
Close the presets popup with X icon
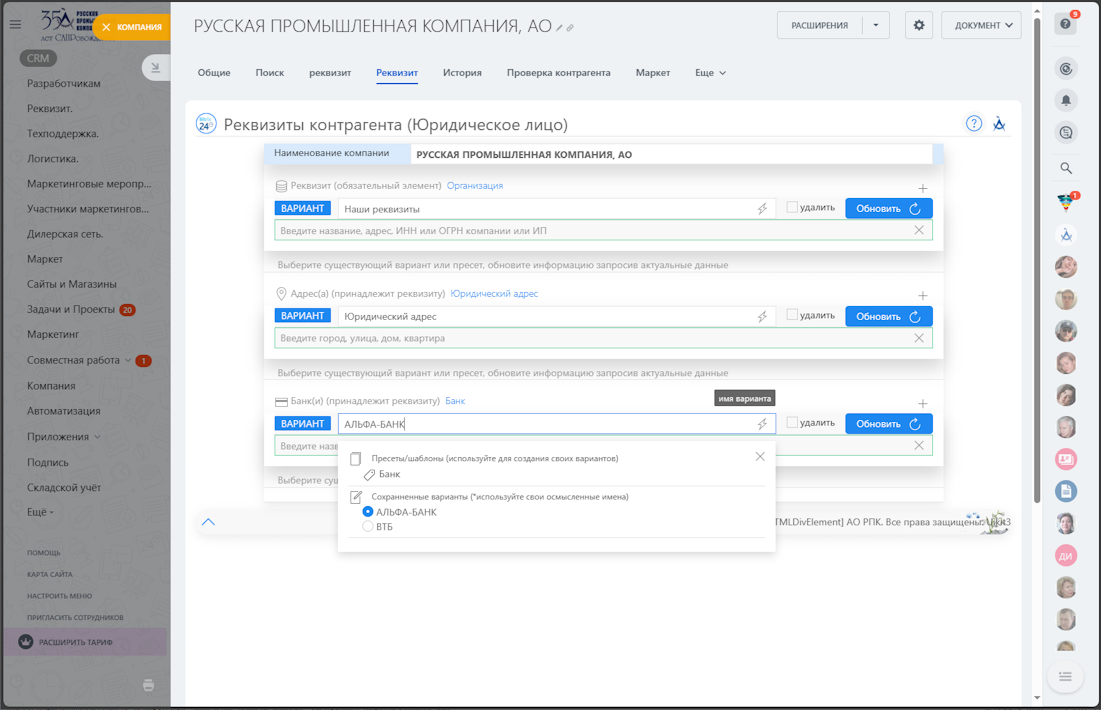pyautogui.click(x=760, y=456)
